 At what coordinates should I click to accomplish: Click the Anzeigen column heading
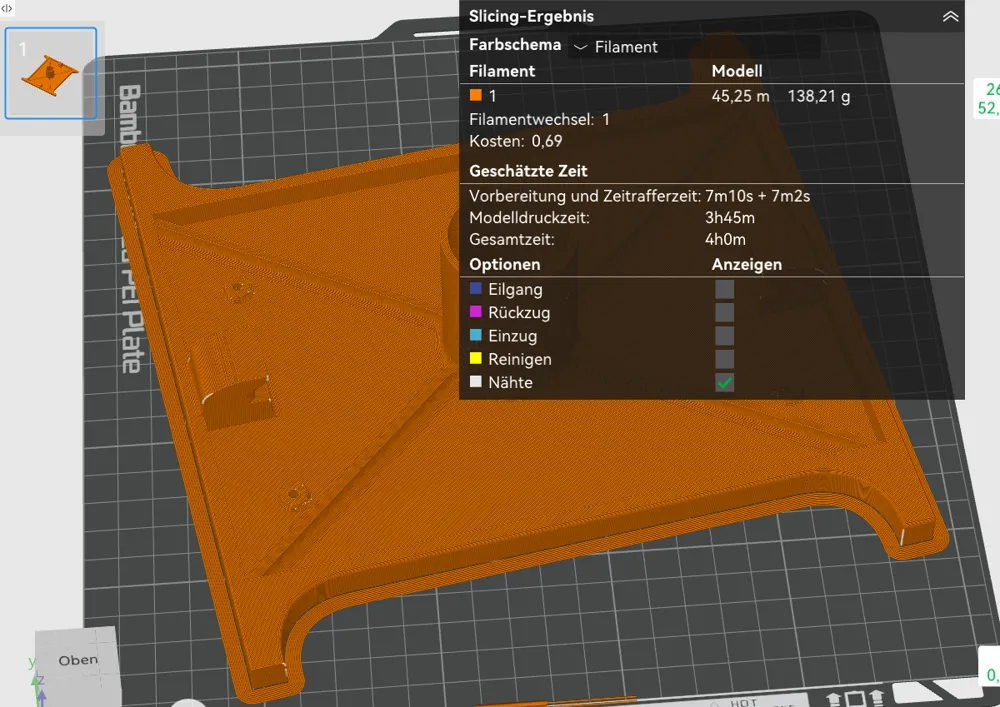[x=747, y=265]
